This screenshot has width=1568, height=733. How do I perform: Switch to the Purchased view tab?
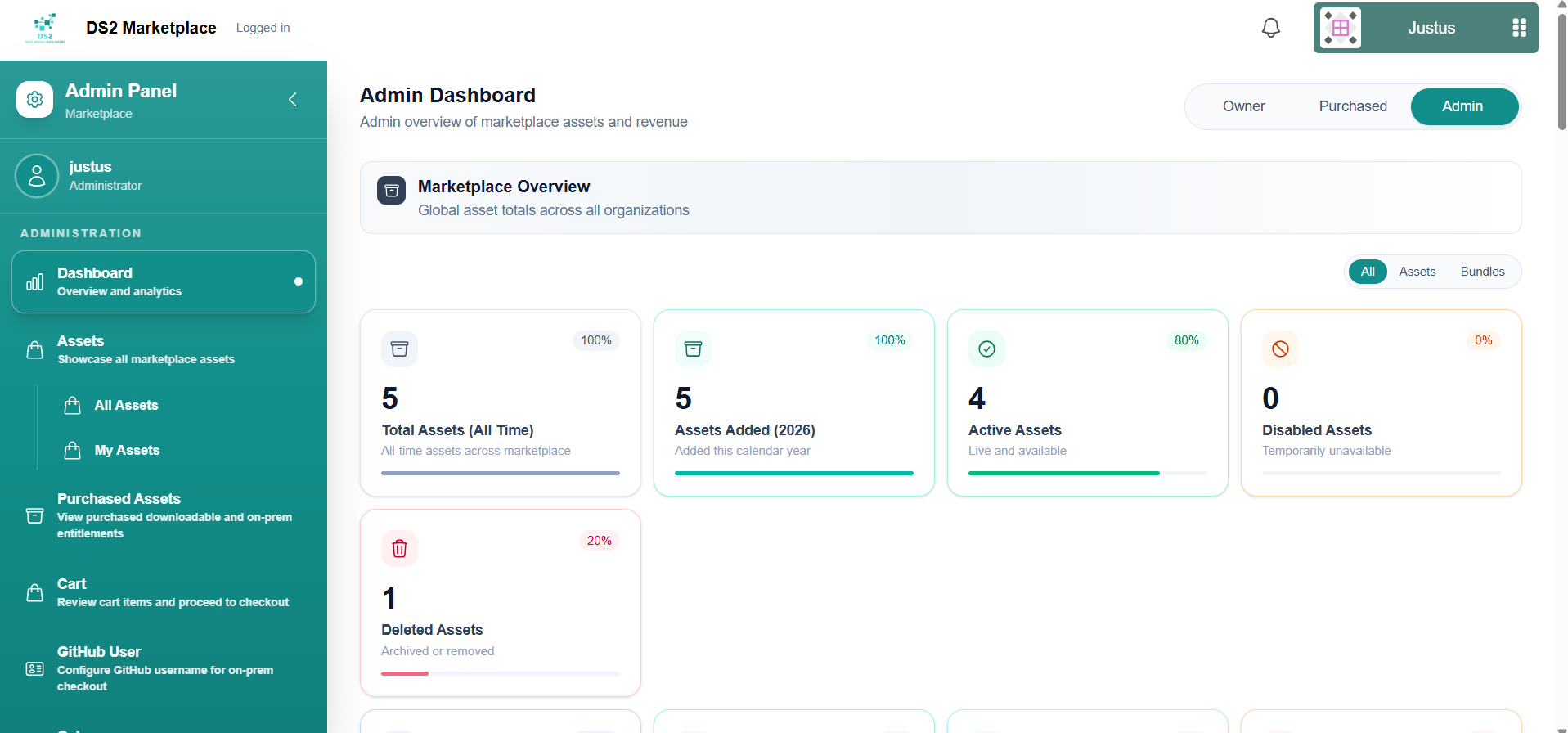coord(1353,106)
